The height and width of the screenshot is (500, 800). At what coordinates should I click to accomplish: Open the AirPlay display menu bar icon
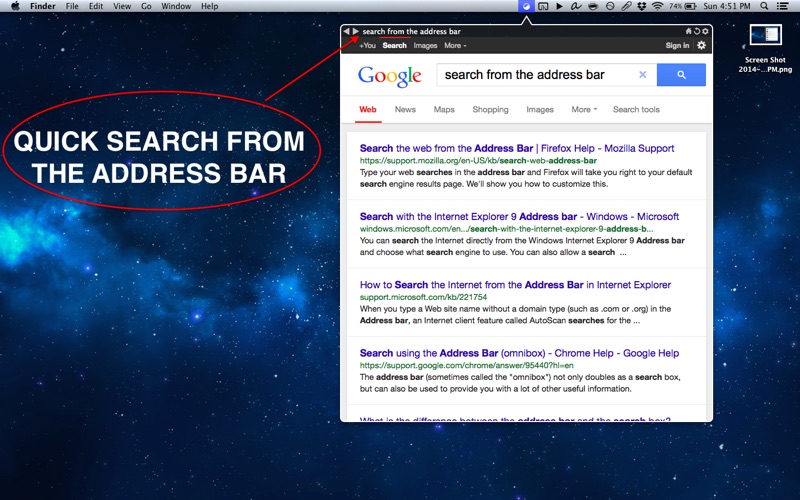pyautogui.click(x=543, y=6)
